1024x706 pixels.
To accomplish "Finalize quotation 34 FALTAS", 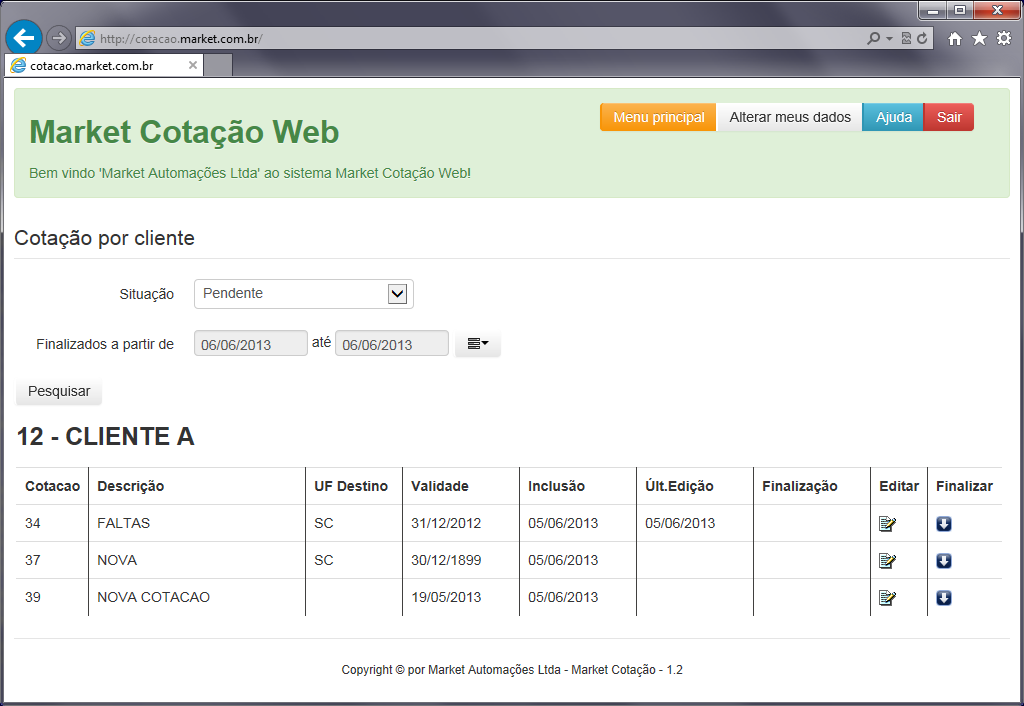I will pos(944,524).
